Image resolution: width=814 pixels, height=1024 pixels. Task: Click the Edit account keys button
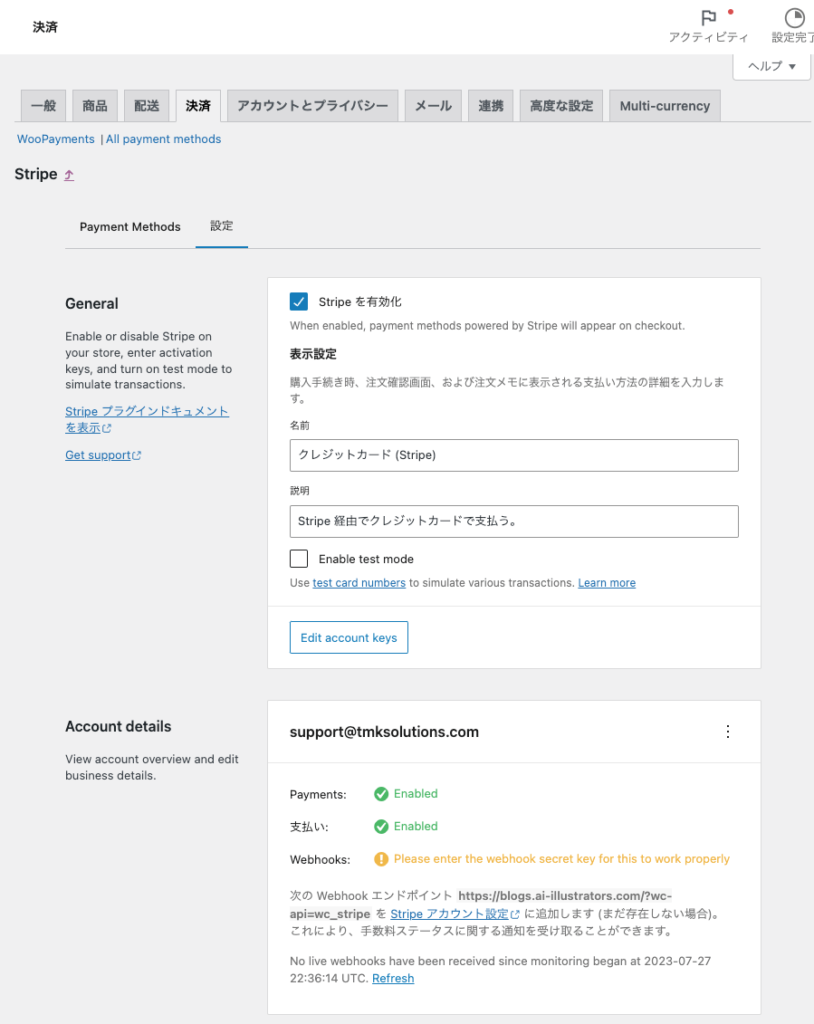[348, 638]
